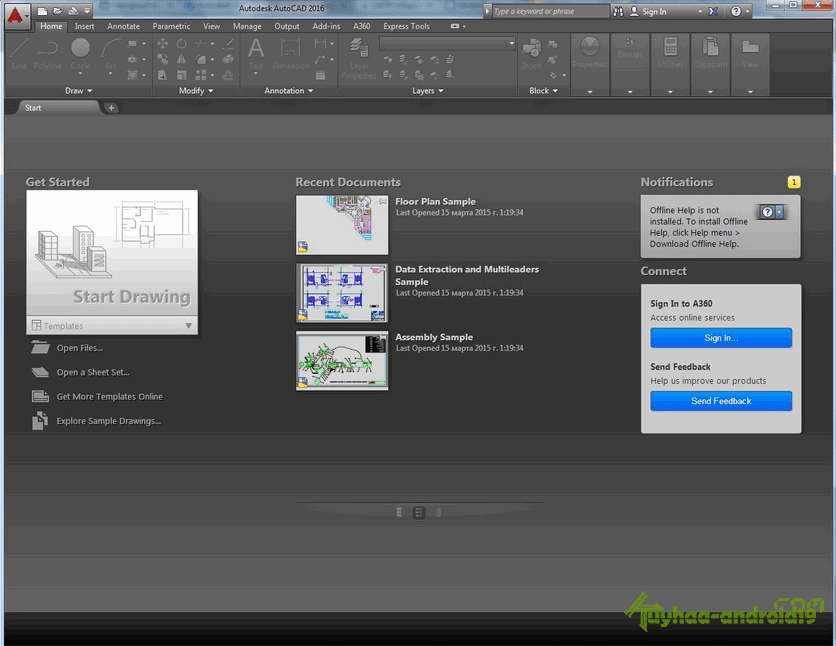Click the Send Feedback button
Screen dimensions: 836x646
pyautogui.click(x=721, y=401)
